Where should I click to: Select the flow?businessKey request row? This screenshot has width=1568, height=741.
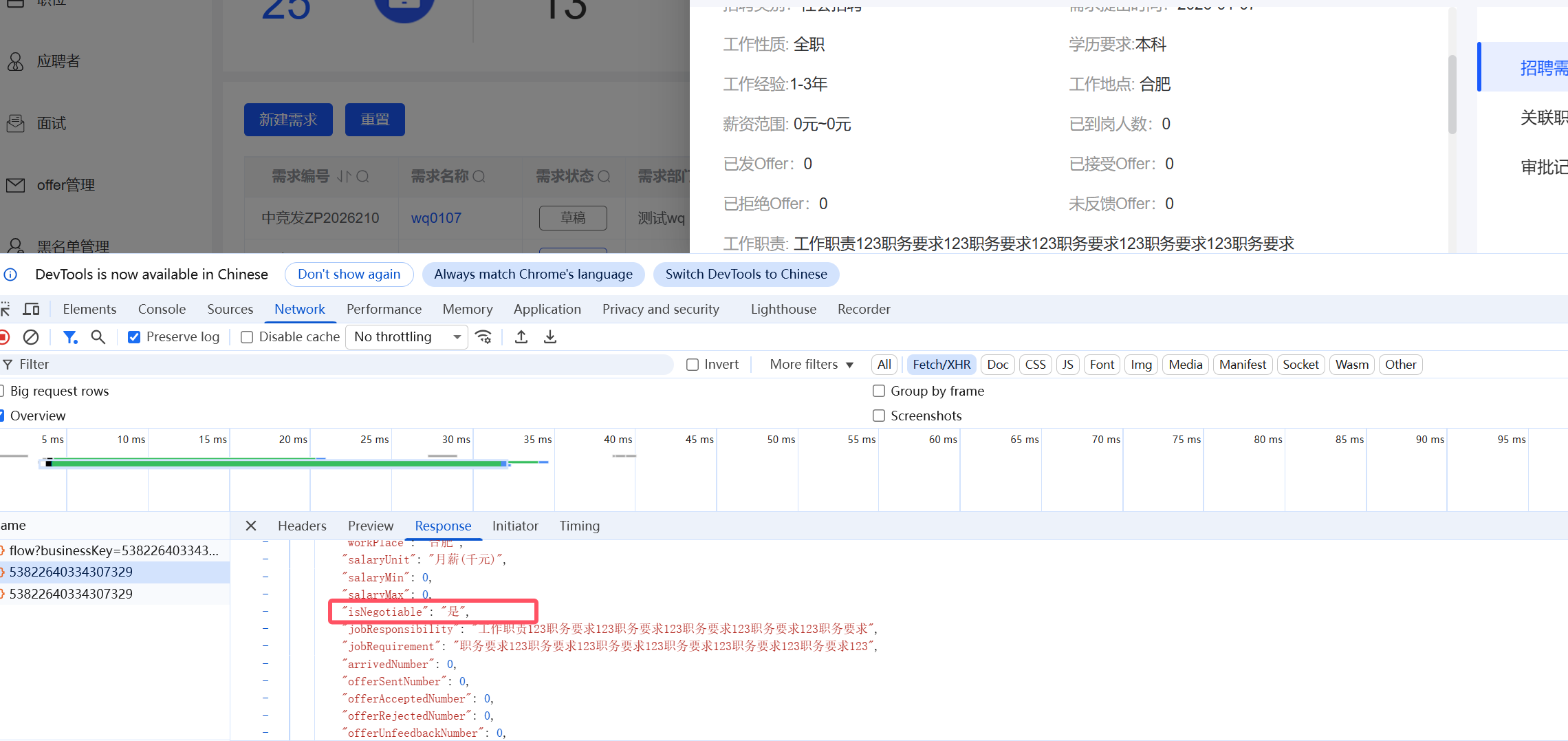[114, 550]
